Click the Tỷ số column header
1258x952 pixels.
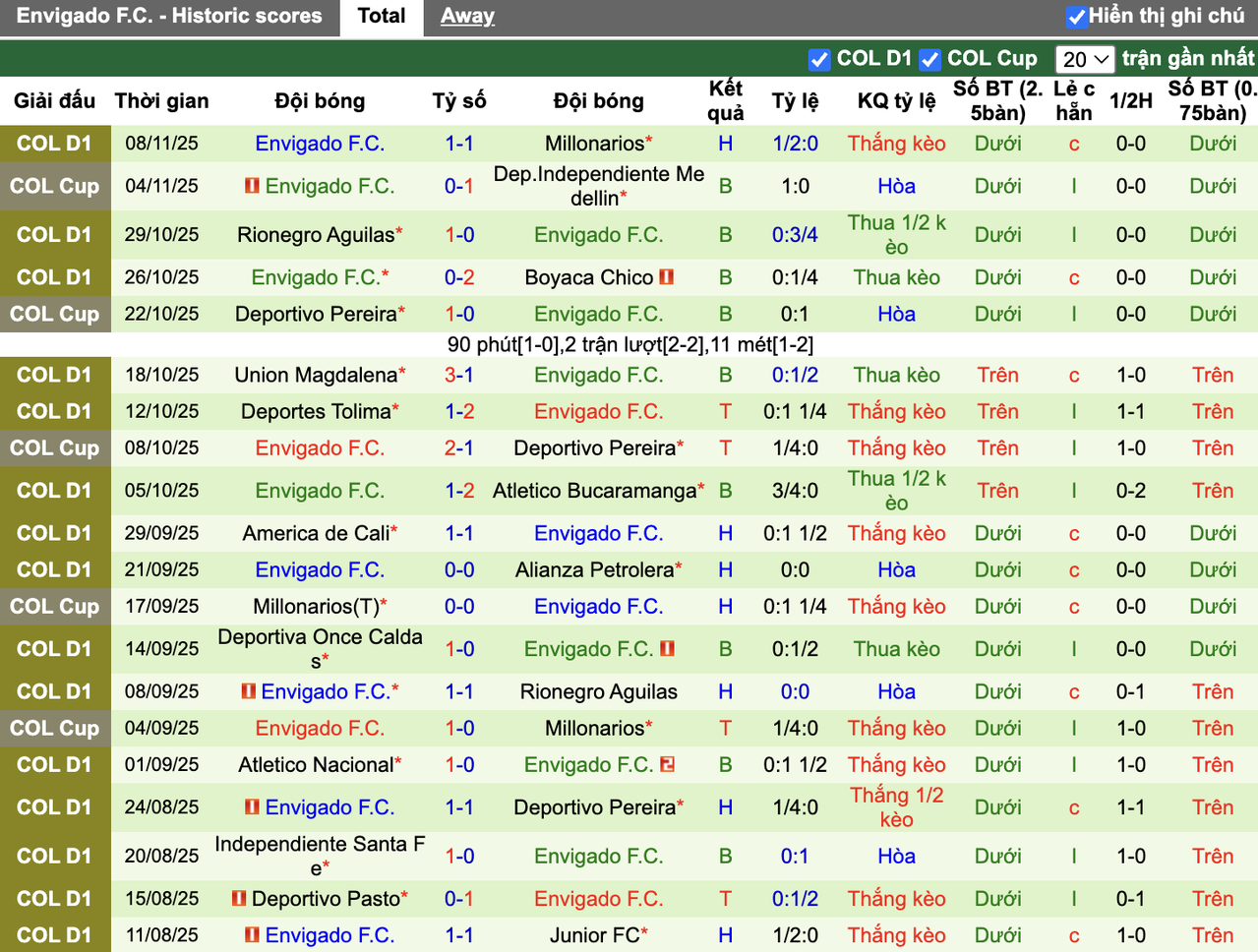pos(459,100)
